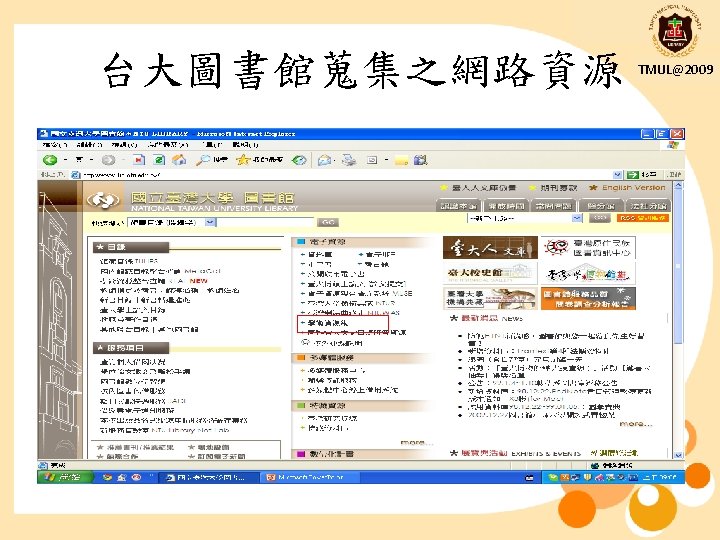Open the 編輯 (Edit) menu

[x=89, y=145]
